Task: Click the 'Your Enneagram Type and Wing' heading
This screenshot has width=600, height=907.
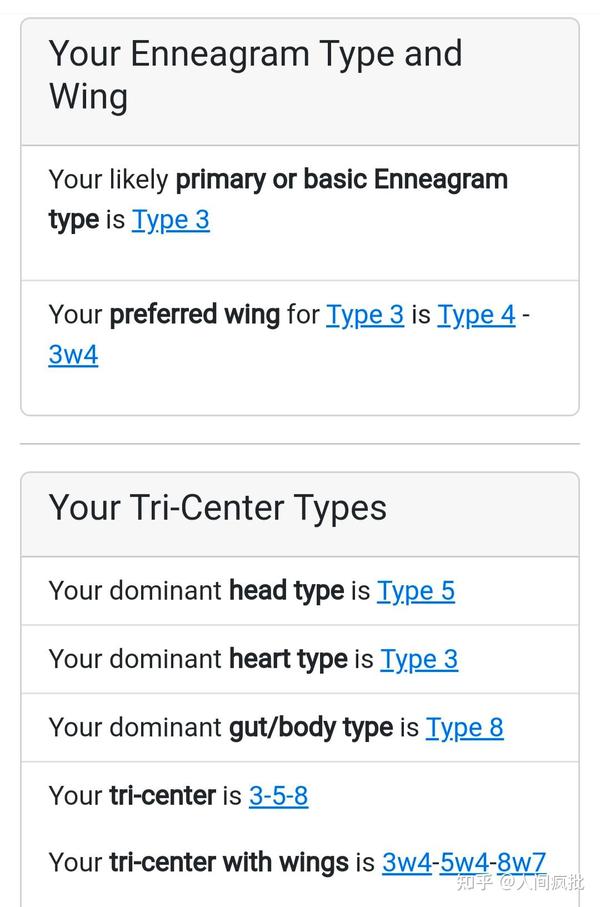Action: click(255, 75)
